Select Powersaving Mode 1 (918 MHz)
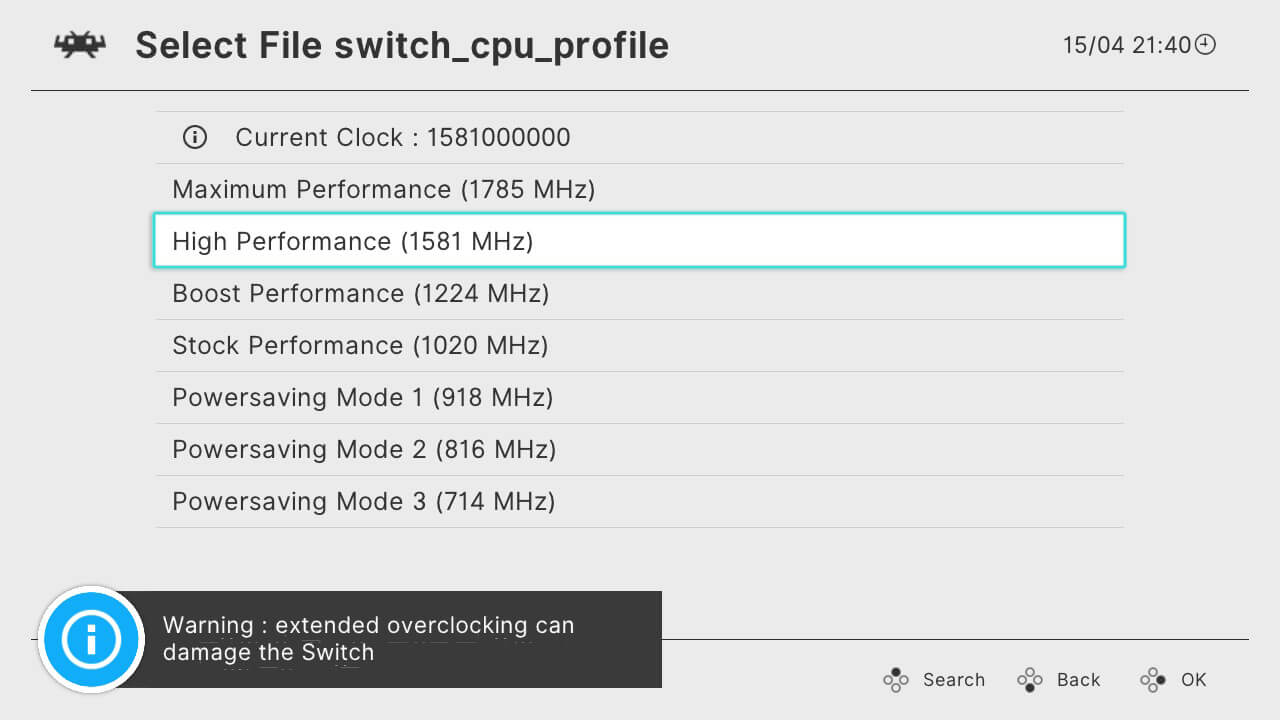Viewport: 1280px width, 720px height. tap(640, 398)
